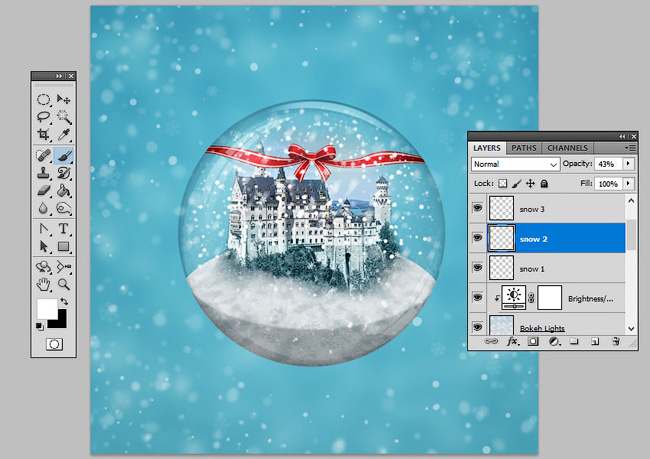Toggle lock transparent pixels

[502, 183]
